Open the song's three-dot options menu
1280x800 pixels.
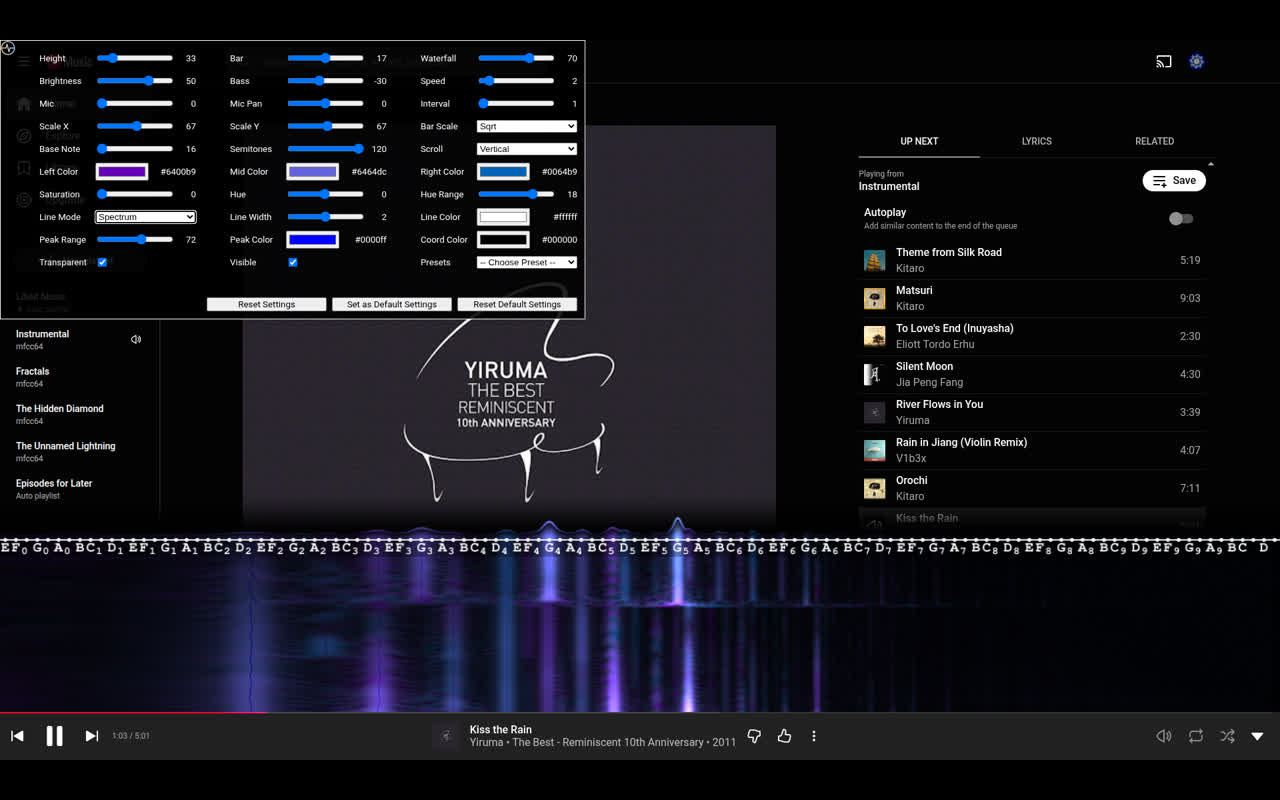pyautogui.click(x=814, y=736)
